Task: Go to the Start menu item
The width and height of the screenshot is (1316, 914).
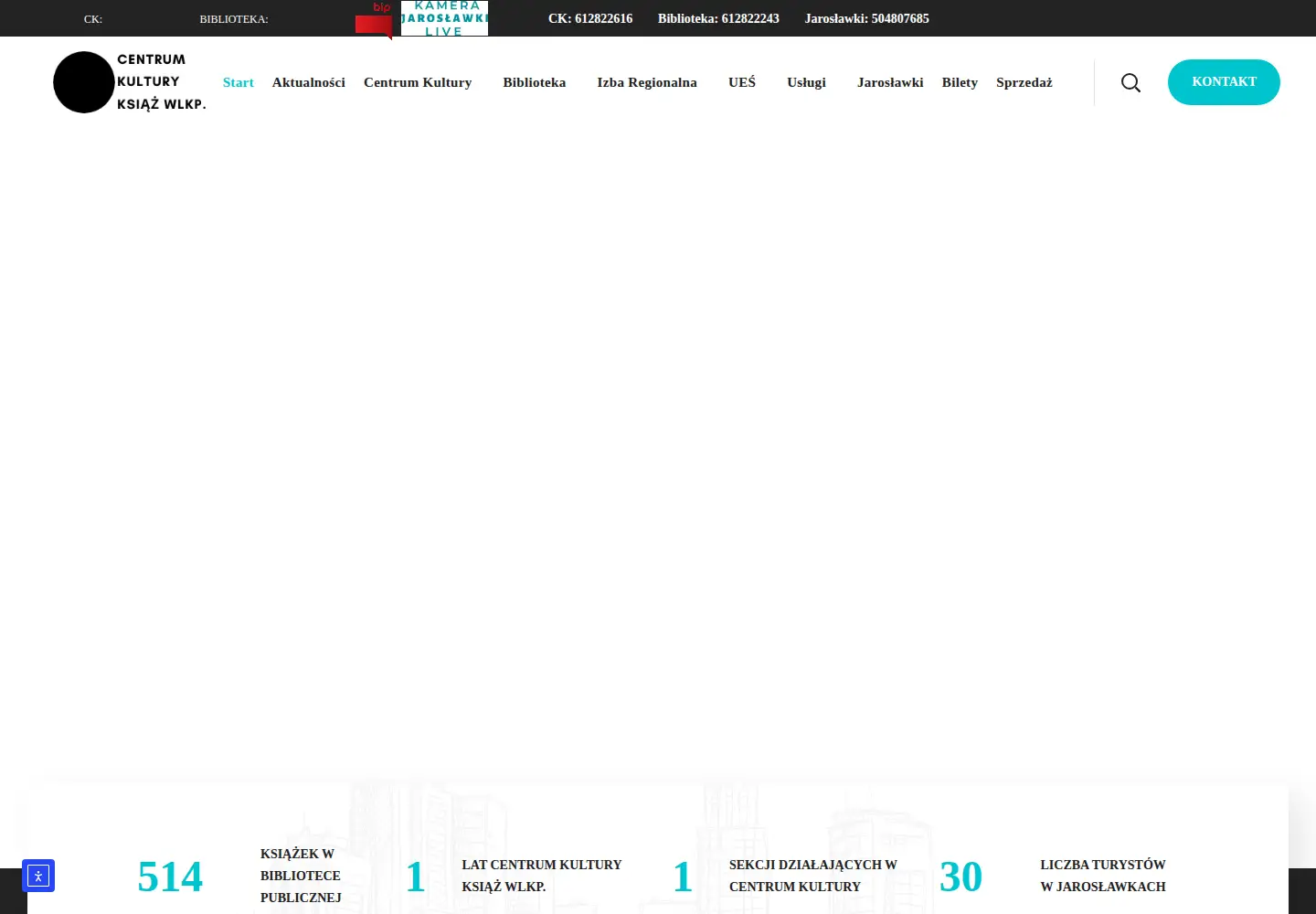Action: pos(239,82)
